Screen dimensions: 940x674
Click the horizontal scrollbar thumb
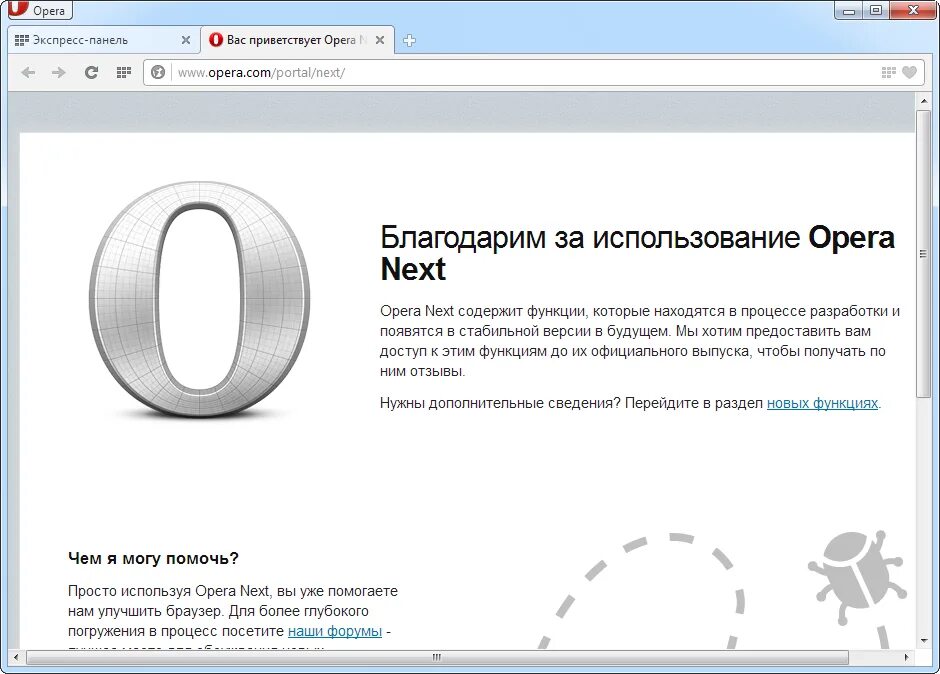pyautogui.click(x=437, y=657)
